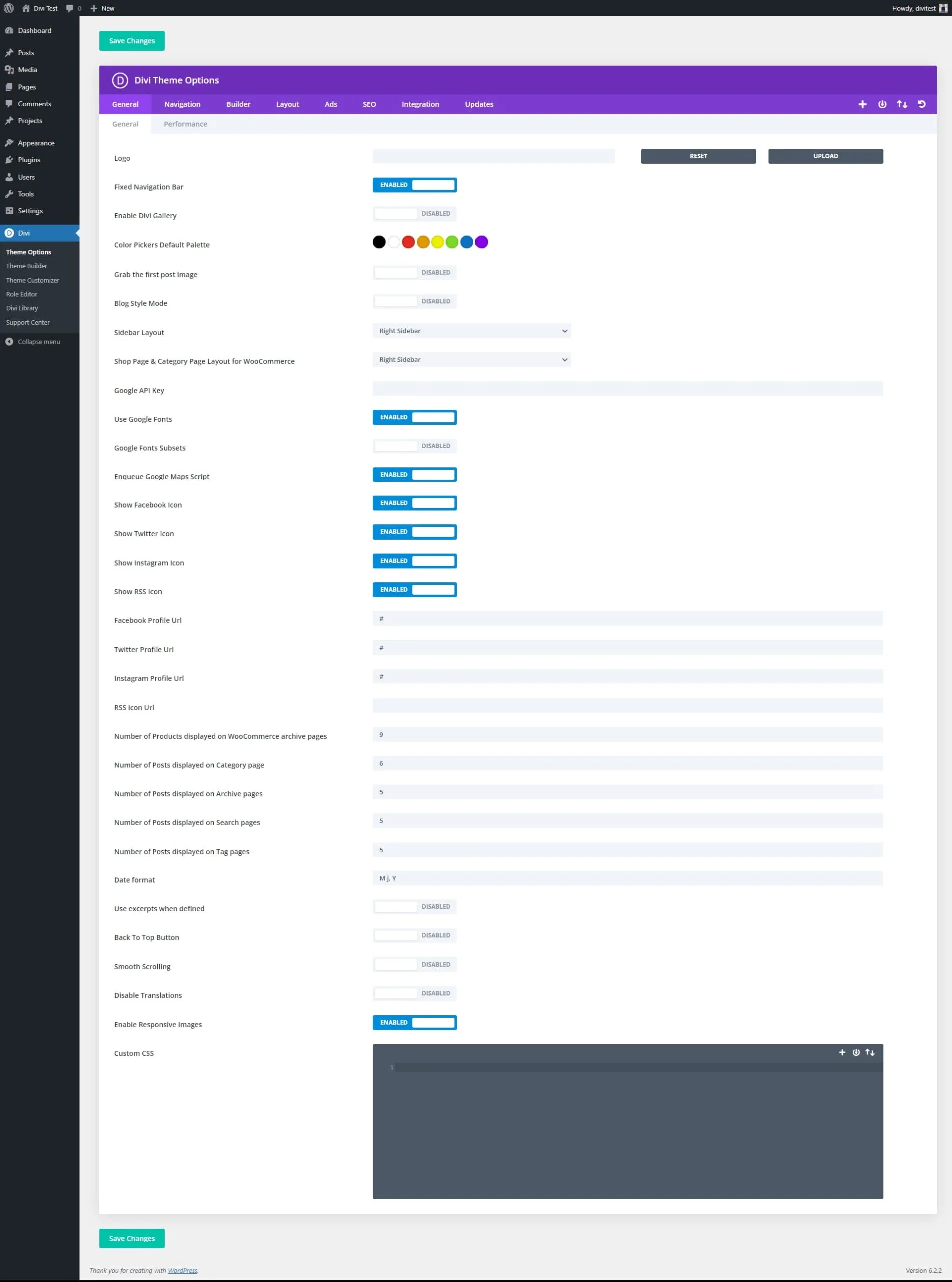This screenshot has width=952, height=1282.
Task: Click the Pages icon in sidebar
Action: 9,87
